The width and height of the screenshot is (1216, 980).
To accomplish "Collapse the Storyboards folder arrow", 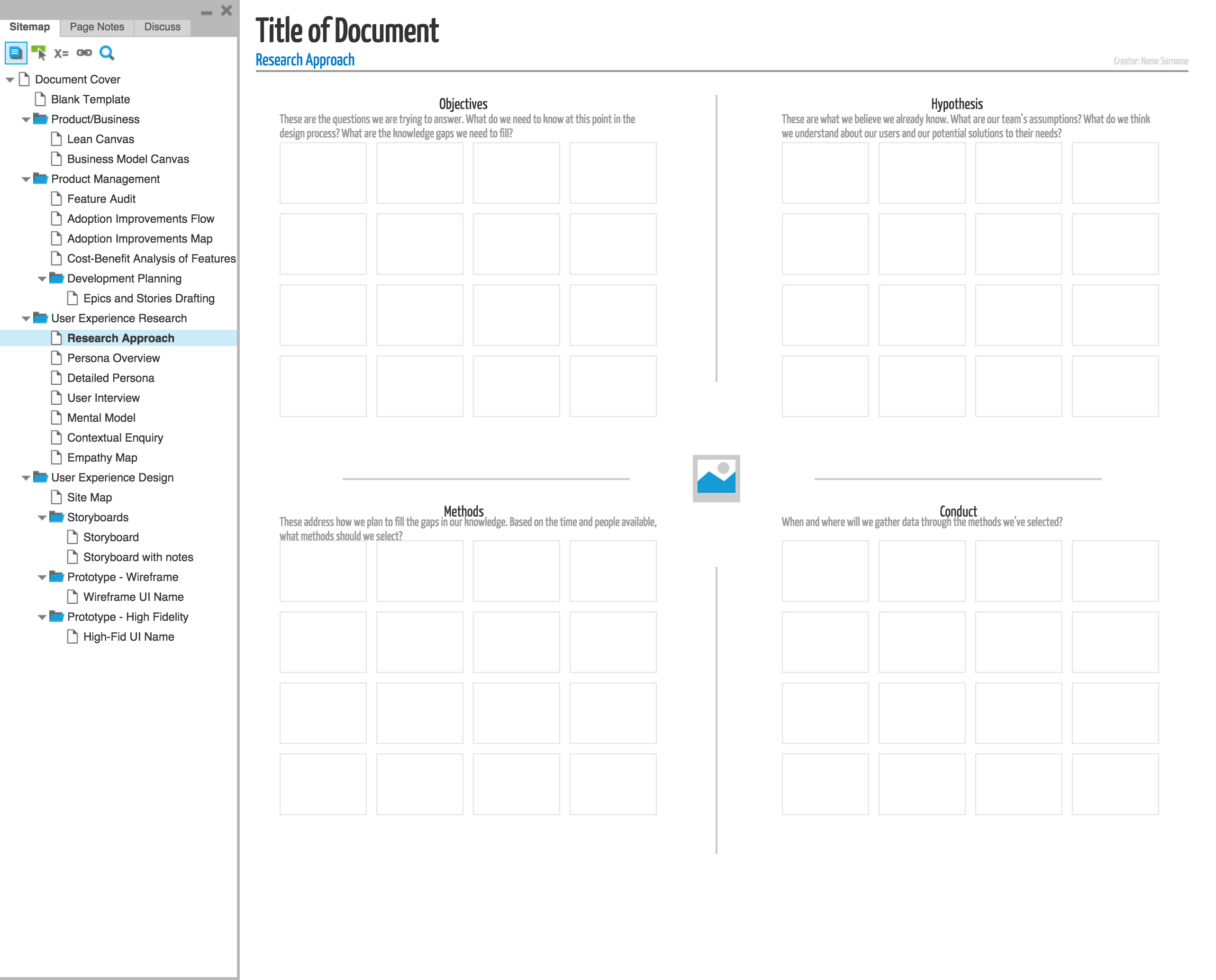I will 42,517.
